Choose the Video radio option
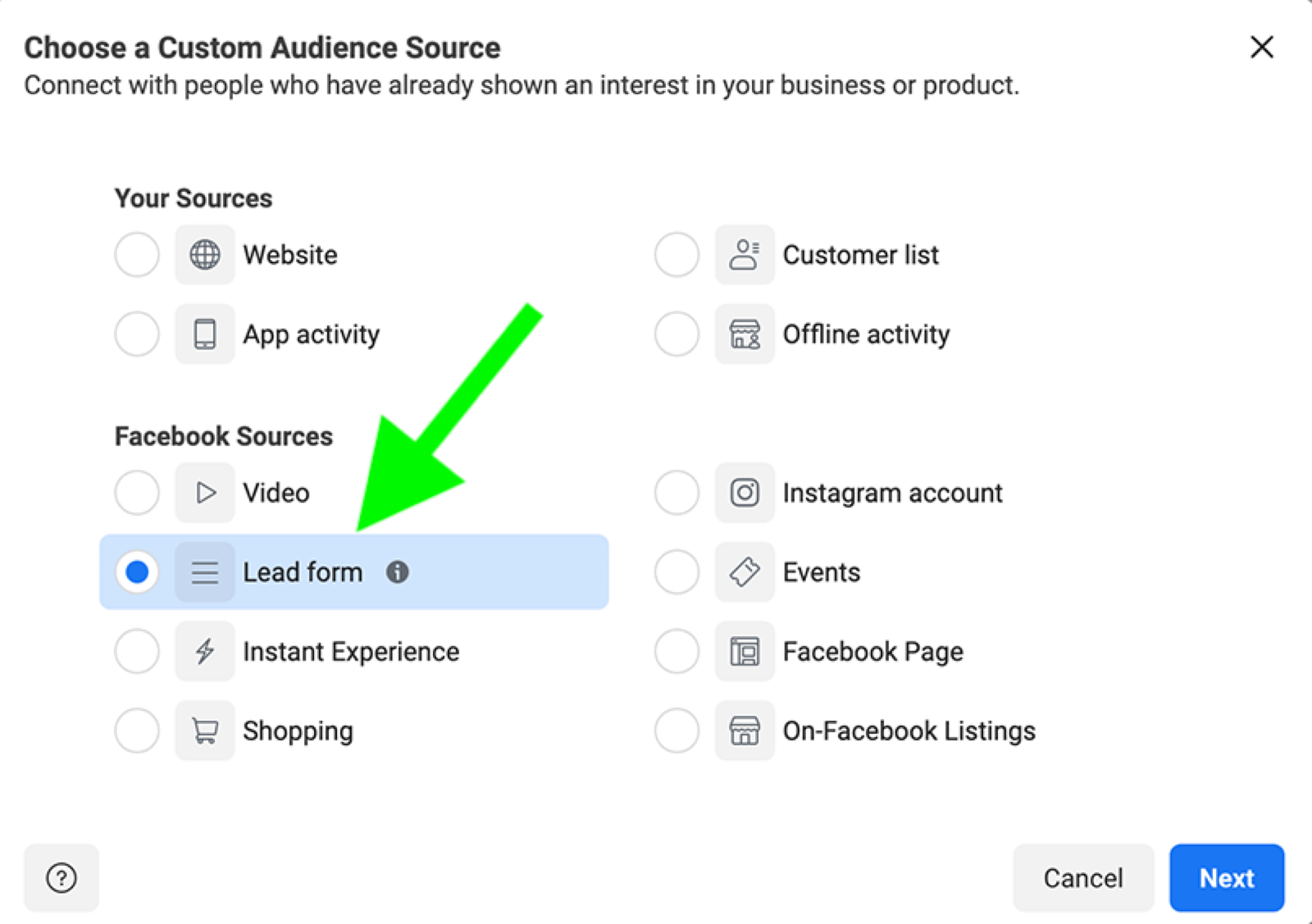 pyautogui.click(x=137, y=493)
